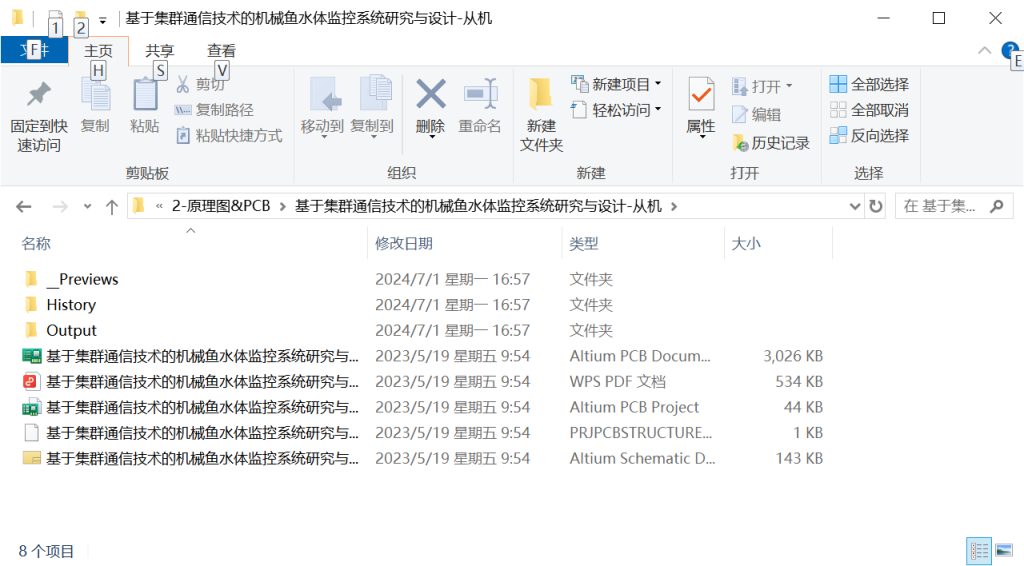Click the WPS PDF file icon

point(31,381)
